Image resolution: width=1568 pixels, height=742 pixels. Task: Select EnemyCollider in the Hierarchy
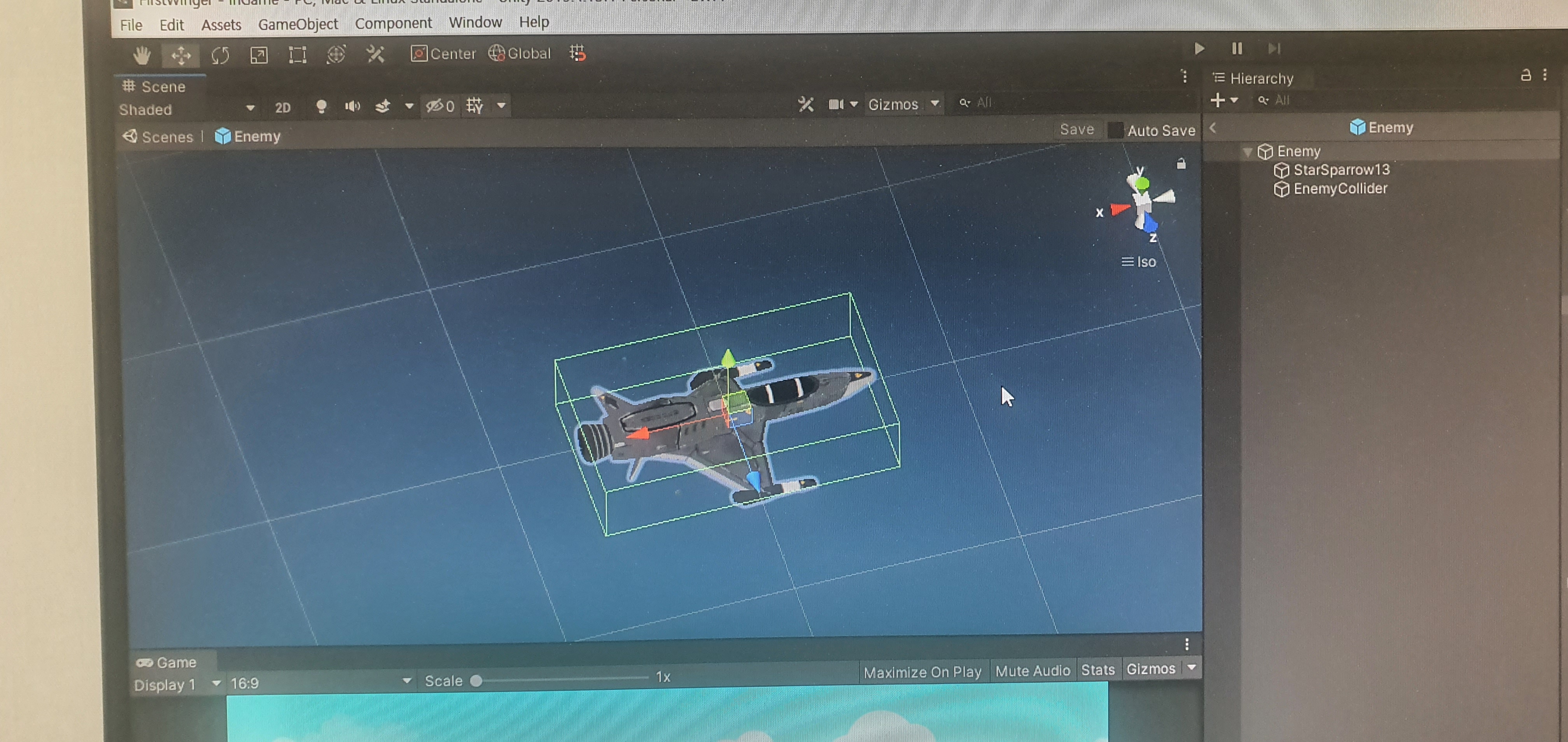tap(1340, 189)
